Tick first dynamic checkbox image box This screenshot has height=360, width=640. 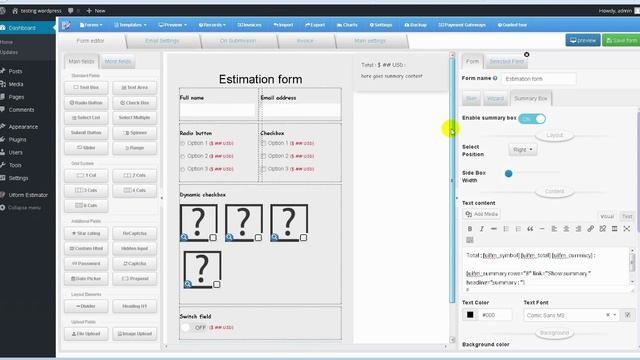pos(213,238)
